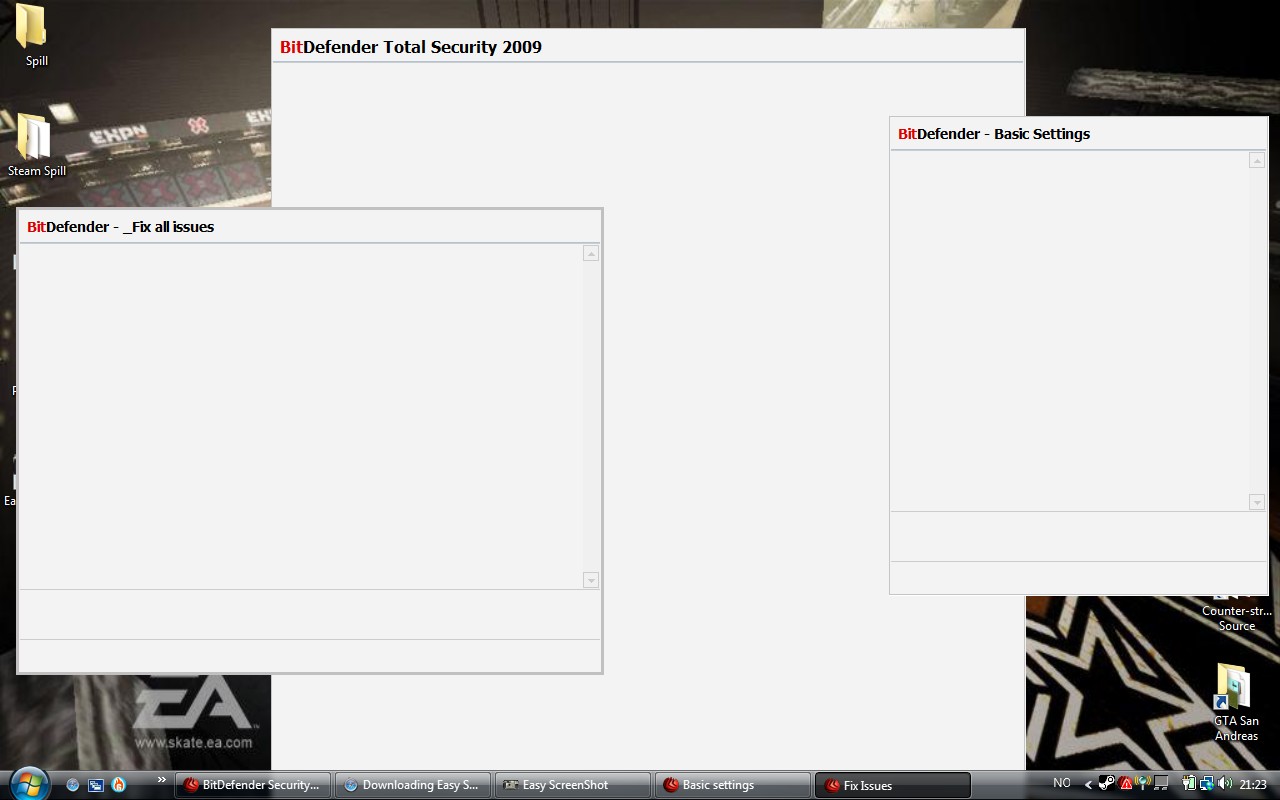The height and width of the screenshot is (800, 1280).
Task: Switch to Downloading Easy S... taskbar button
Action: pyautogui.click(x=412, y=785)
